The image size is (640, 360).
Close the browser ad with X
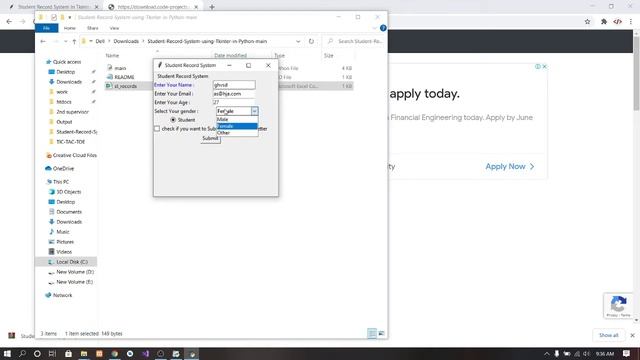point(544,67)
